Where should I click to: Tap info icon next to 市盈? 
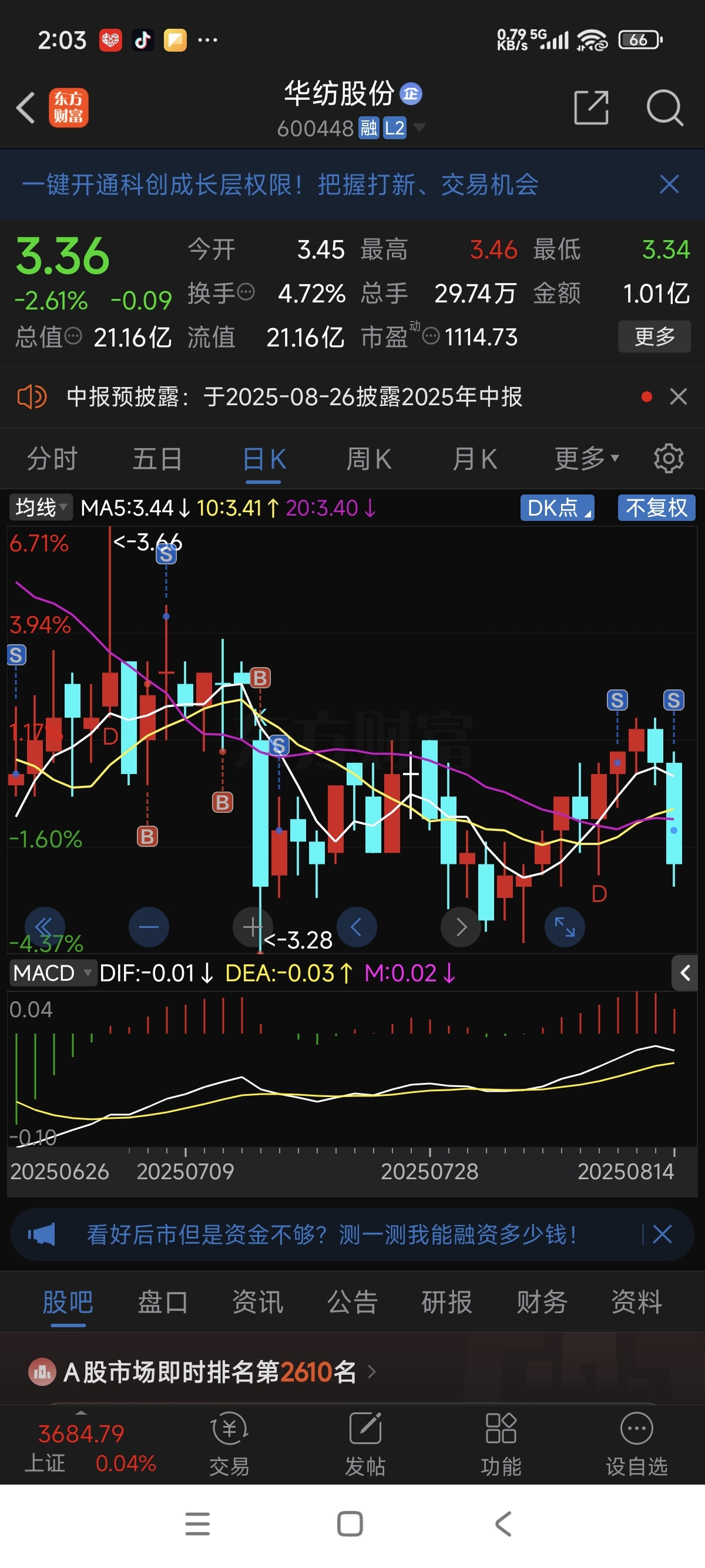pos(431,336)
